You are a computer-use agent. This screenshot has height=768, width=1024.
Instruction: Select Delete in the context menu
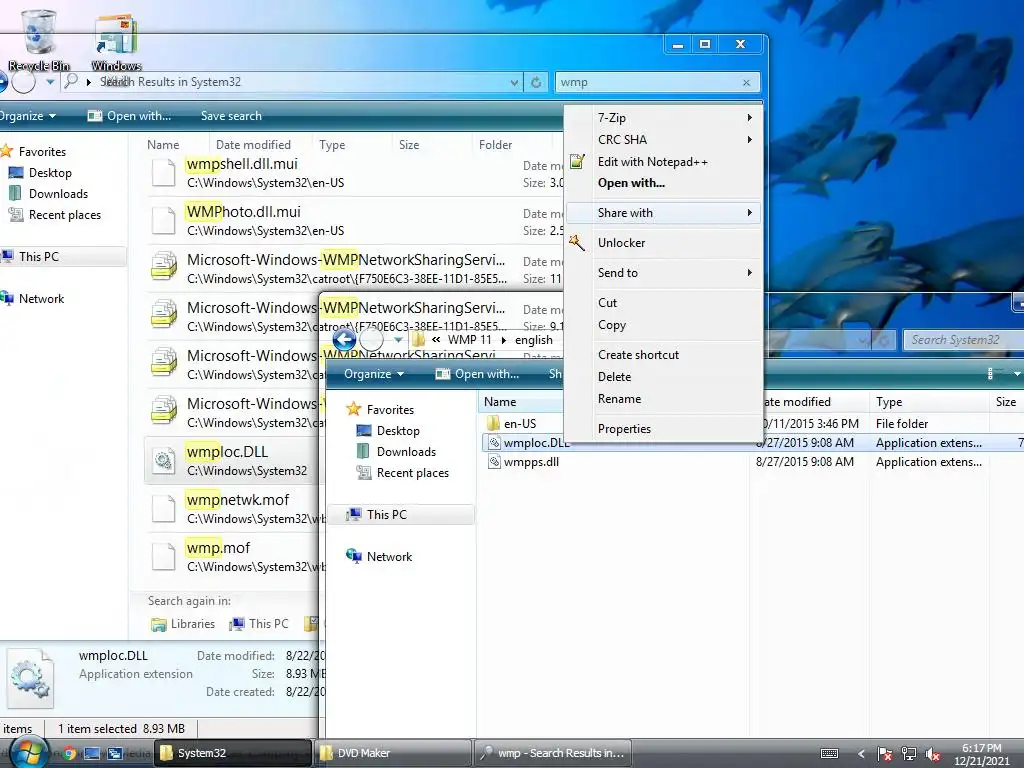(664, 377)
